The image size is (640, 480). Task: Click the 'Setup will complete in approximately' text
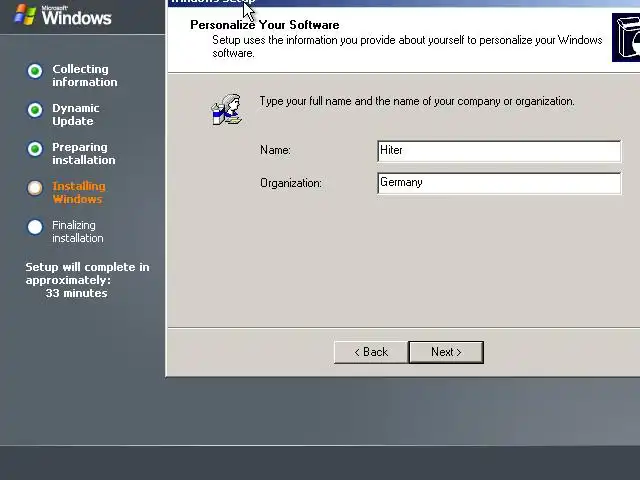87,273
